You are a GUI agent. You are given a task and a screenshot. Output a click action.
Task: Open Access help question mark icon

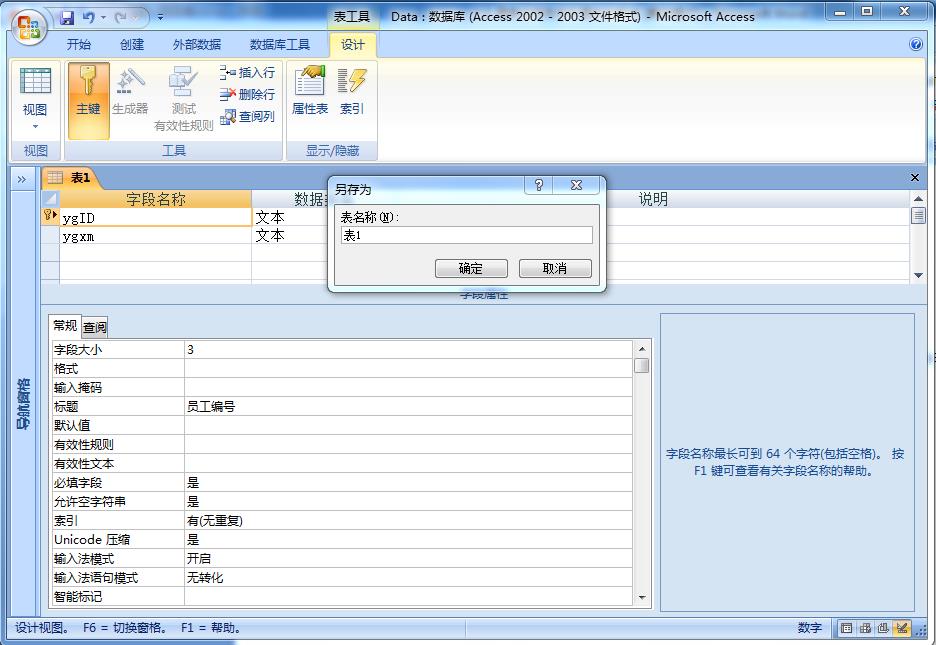[x=916, y=45]
